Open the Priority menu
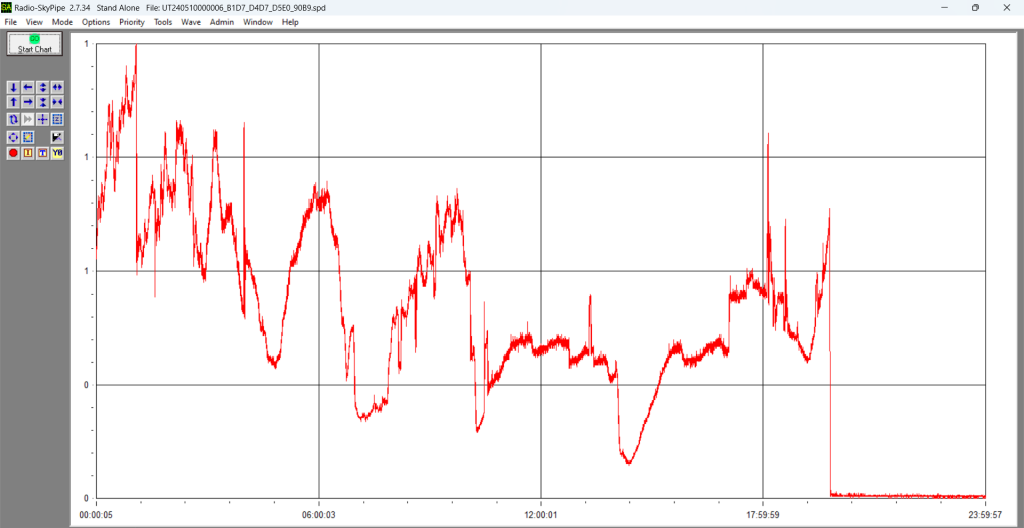Viewport: 1024px width, 528px height. (132, 22)
